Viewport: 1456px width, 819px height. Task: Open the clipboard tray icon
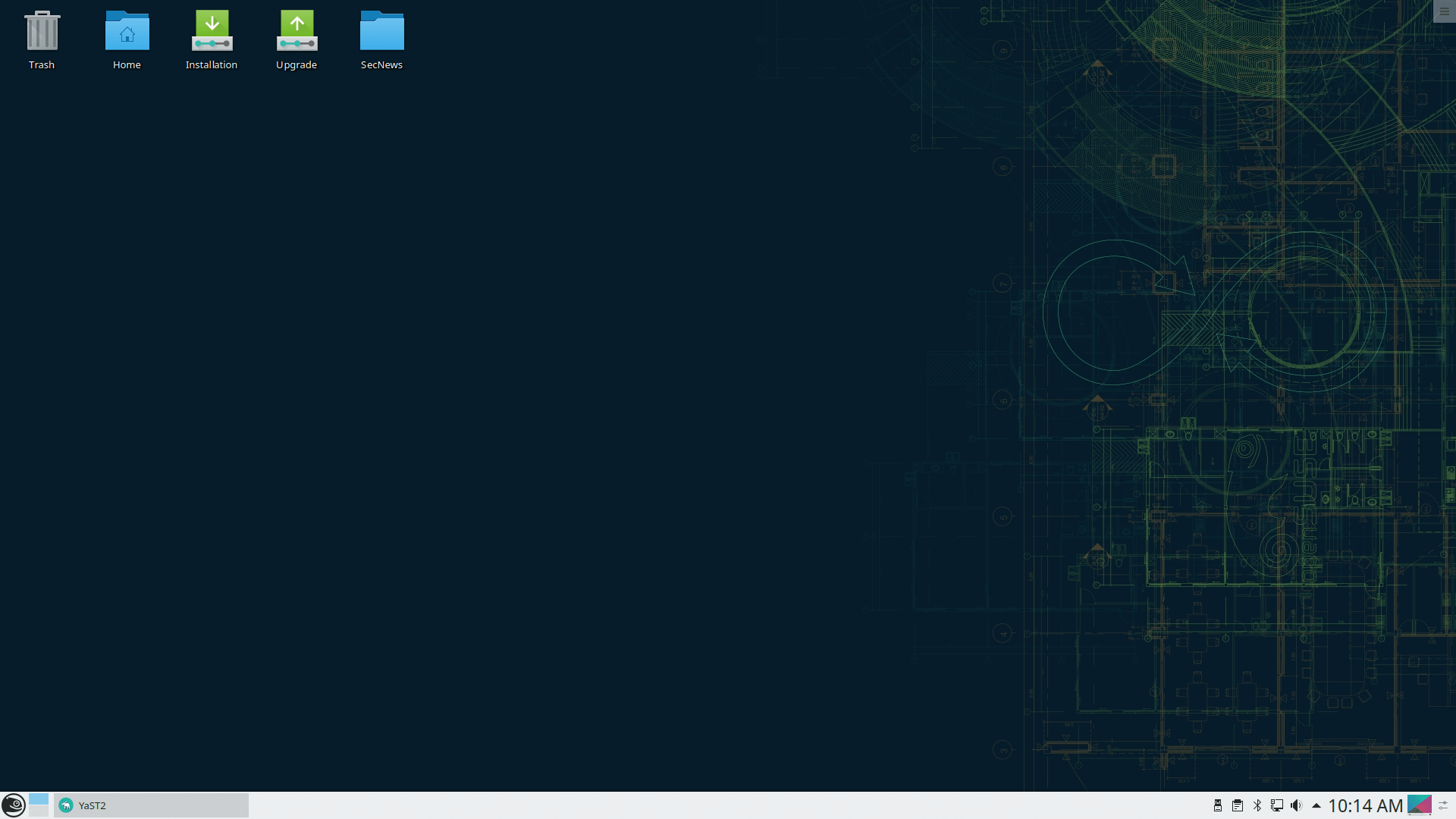coord(1238,805)
